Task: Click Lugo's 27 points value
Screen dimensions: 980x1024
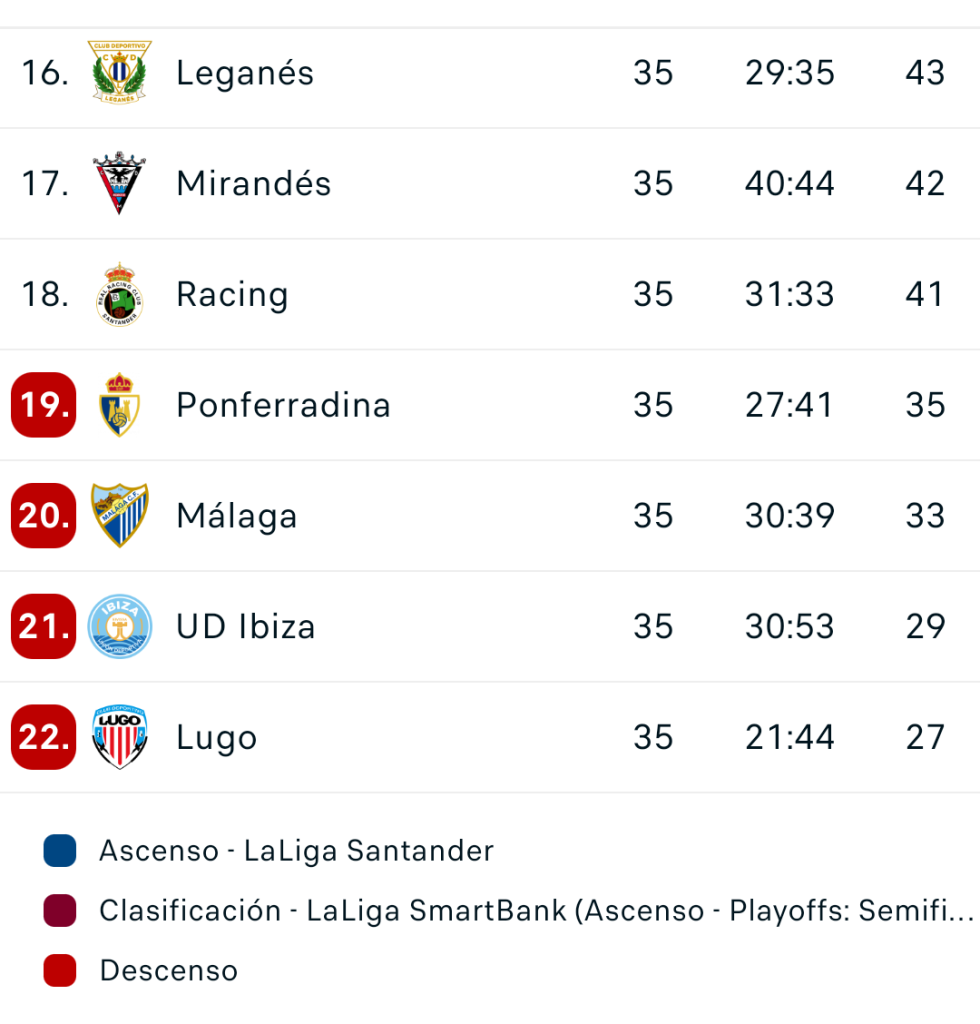Action: pyautogui.click(x=925, y=738)
